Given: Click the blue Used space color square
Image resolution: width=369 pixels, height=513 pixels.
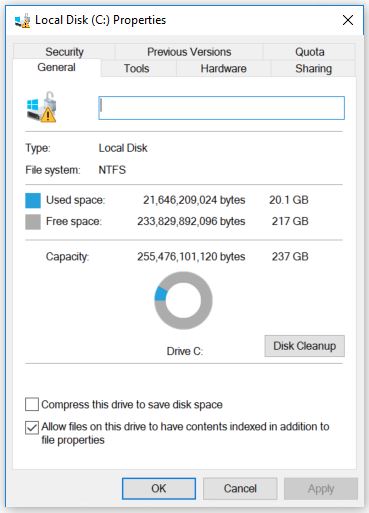Looking at the screenshot, I should point(33,200).
